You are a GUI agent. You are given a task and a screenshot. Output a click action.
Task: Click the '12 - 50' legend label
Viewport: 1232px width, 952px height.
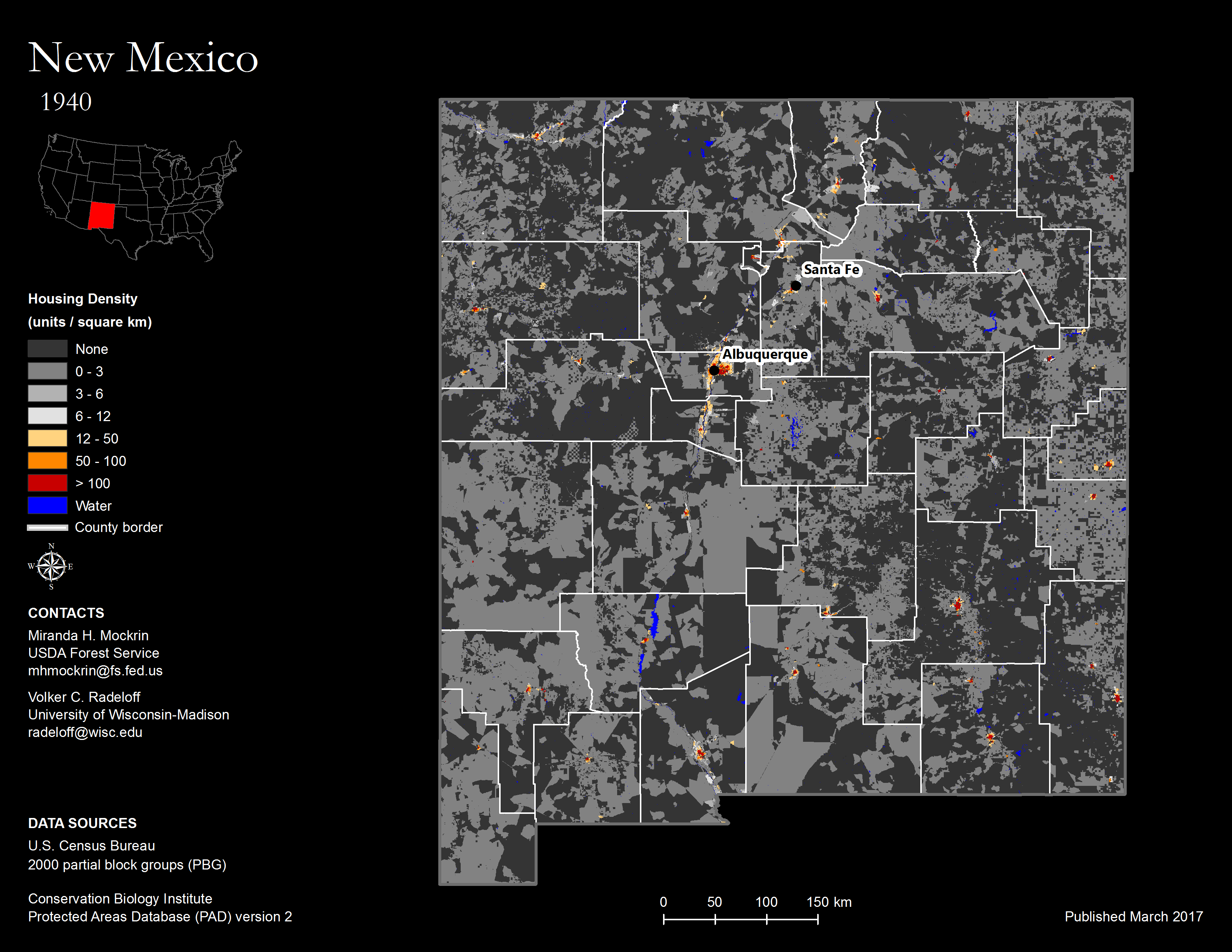97,439
